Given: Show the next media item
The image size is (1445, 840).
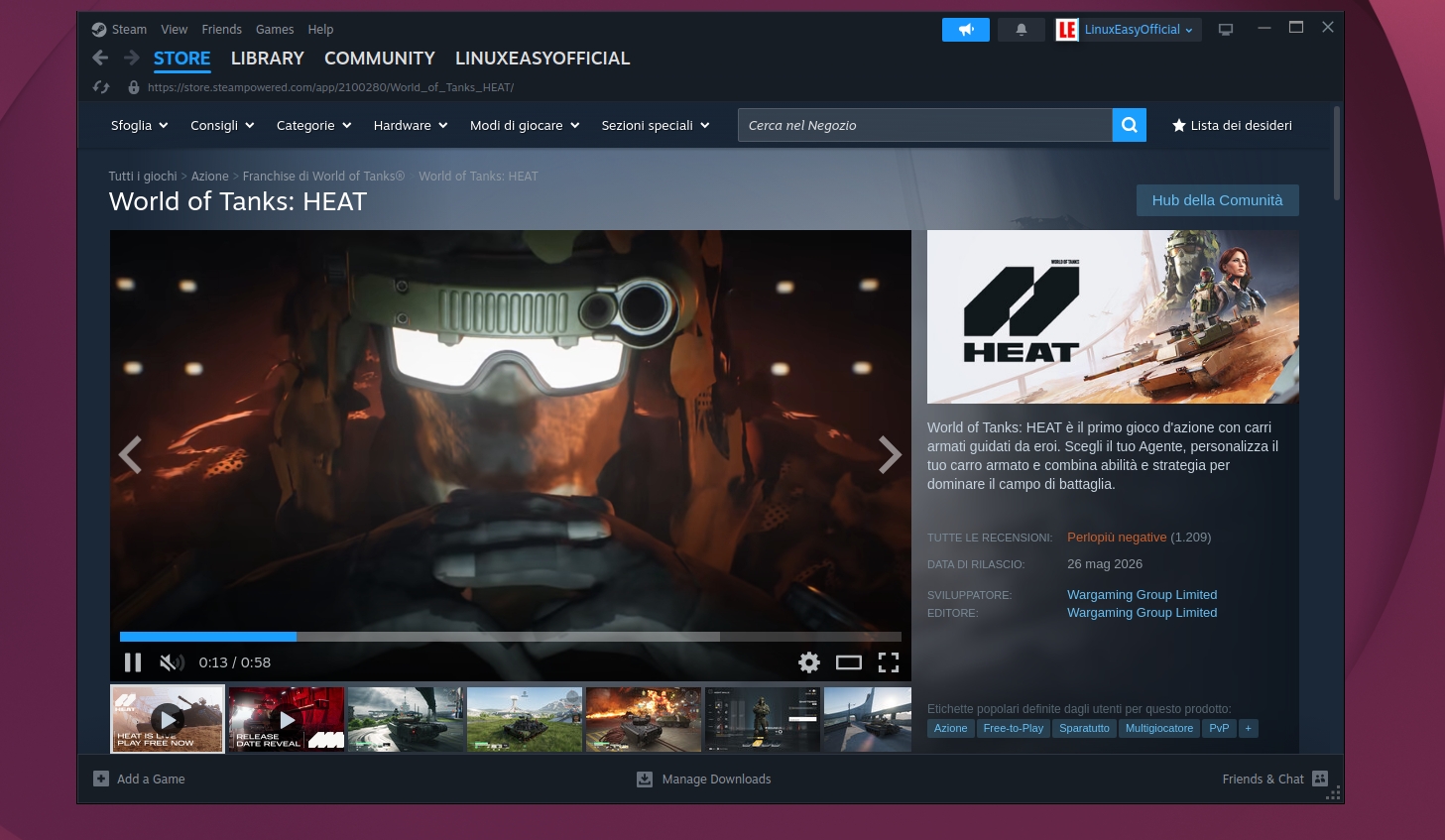Looking at the screenshot, I should (890, 455).
